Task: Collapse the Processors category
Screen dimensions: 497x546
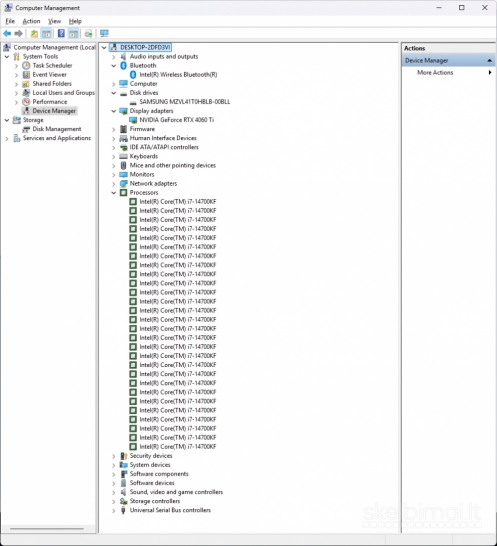Action: pos(114,193)
